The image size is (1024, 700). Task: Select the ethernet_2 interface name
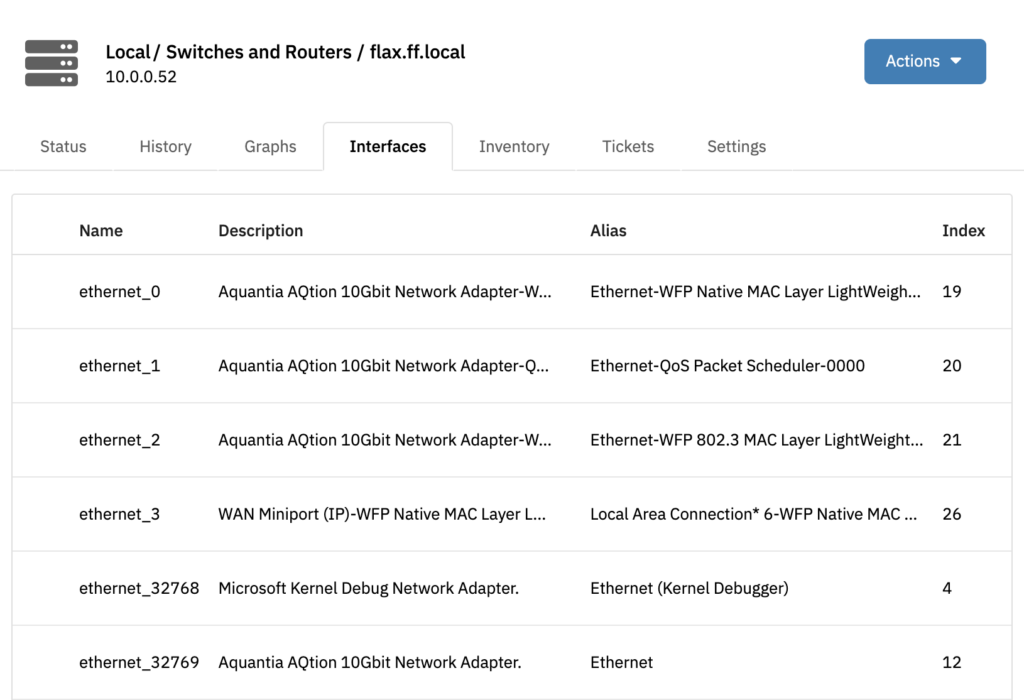[120, 440]
